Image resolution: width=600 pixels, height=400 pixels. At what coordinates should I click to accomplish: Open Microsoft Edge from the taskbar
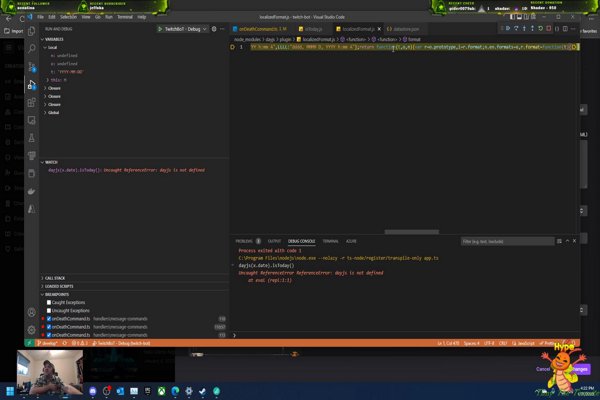click(x=175, y=391)
